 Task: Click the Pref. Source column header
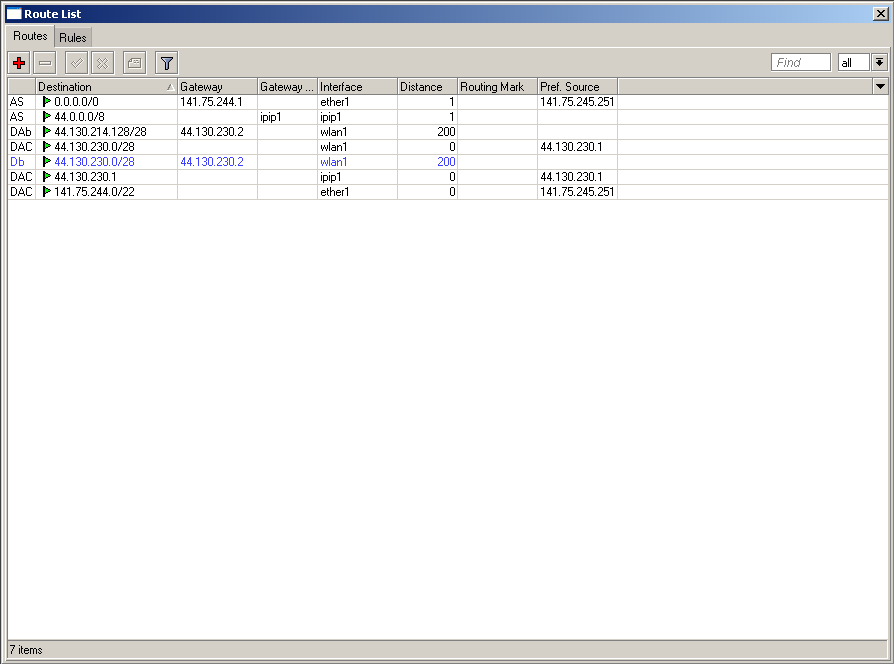click(x=576, y=87)
